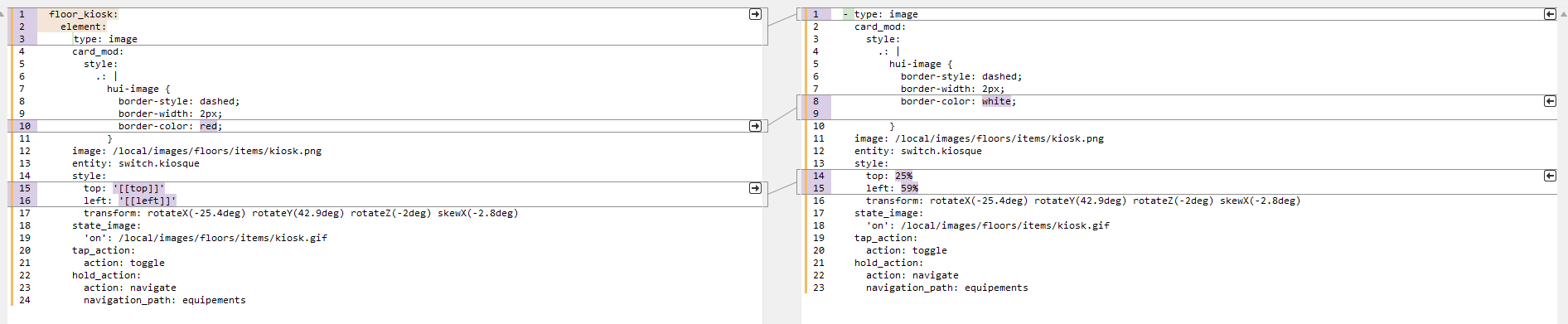This screenshot has width=1568, height=324.
Task: Click the '25%' value in right pane
Action: pyautogui.click(x=903, y=176)
